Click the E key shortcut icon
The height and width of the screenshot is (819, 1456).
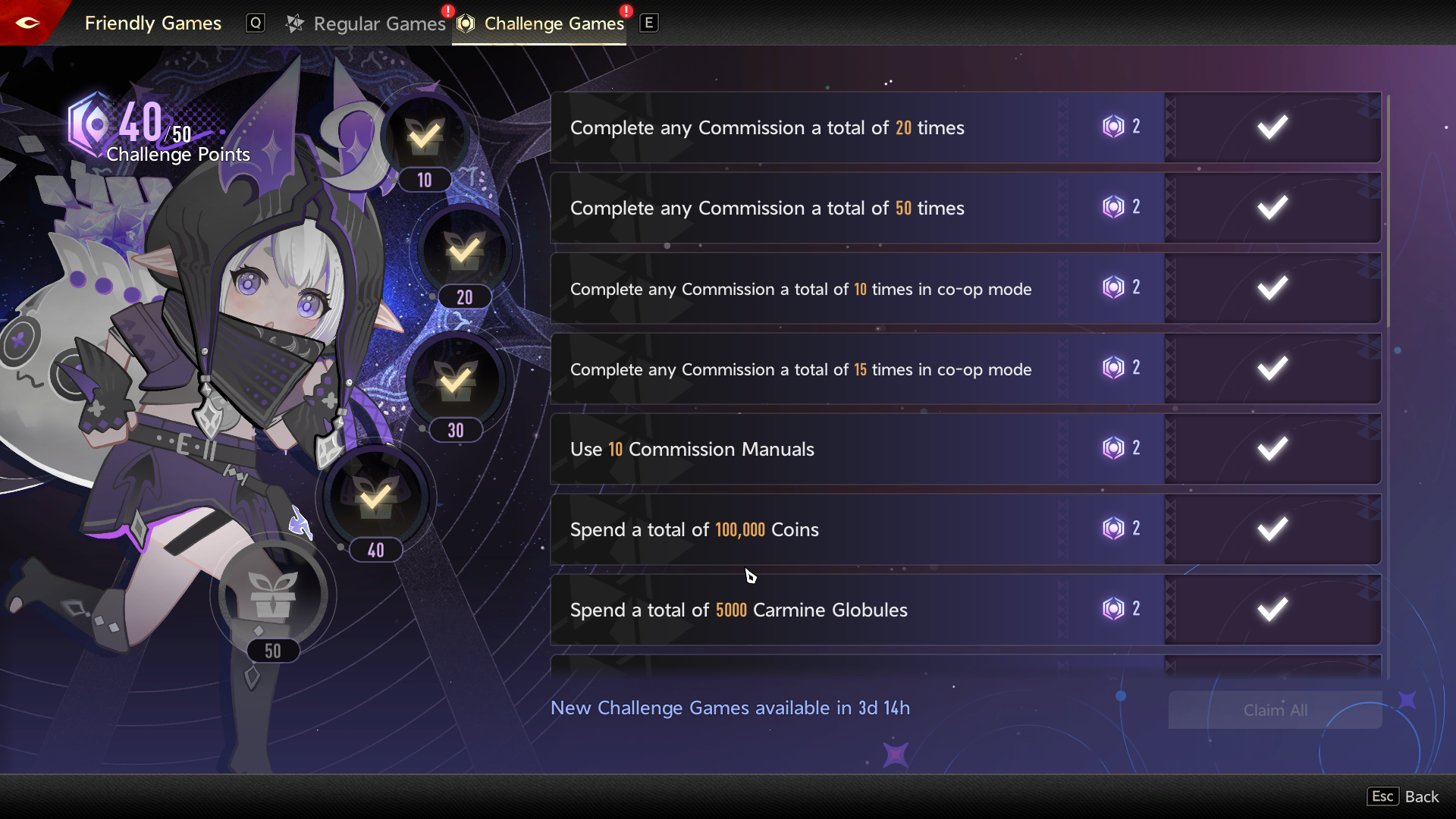(648, 23)
